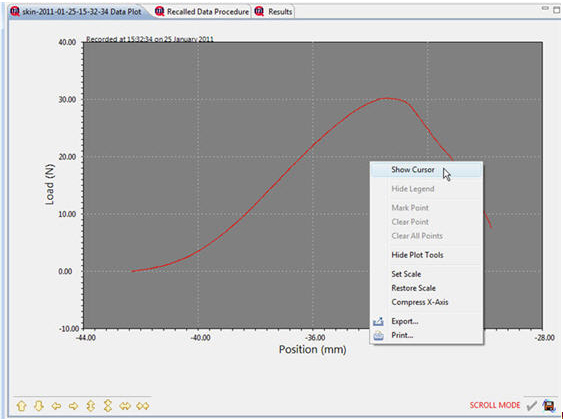Image resolution: width=563 pixels, height=419 pixels.
Task: Click the scroll up arrow icon
Action: 22,406
